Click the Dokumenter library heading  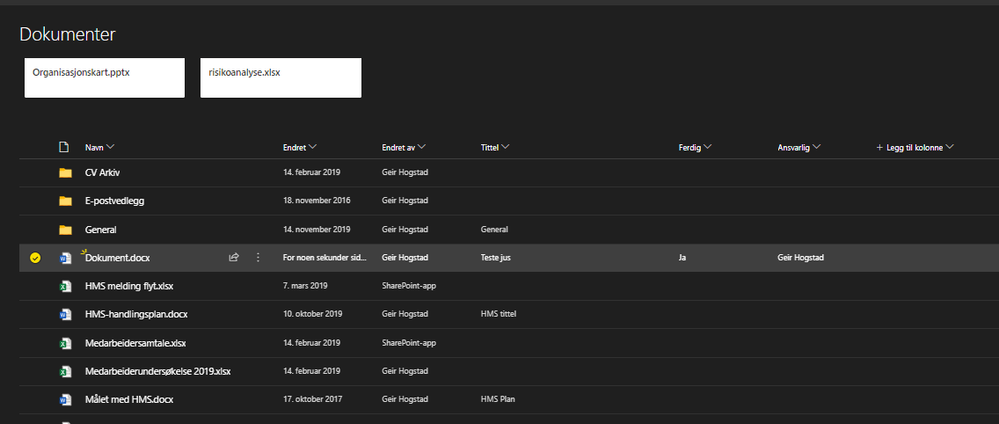[68, 34]
